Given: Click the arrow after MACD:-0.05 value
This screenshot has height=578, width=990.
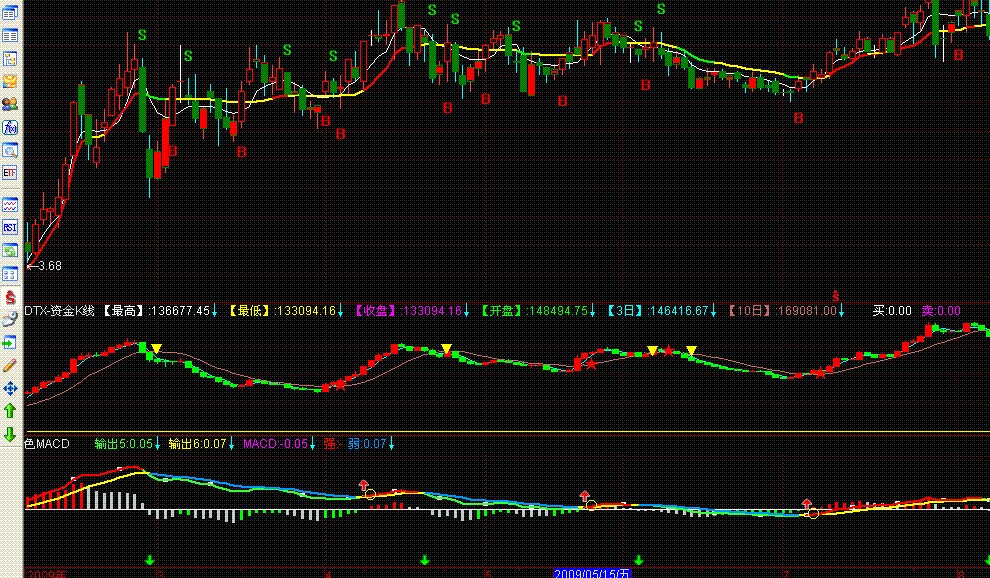Looking at the screenshot, I should coord(313,444).
